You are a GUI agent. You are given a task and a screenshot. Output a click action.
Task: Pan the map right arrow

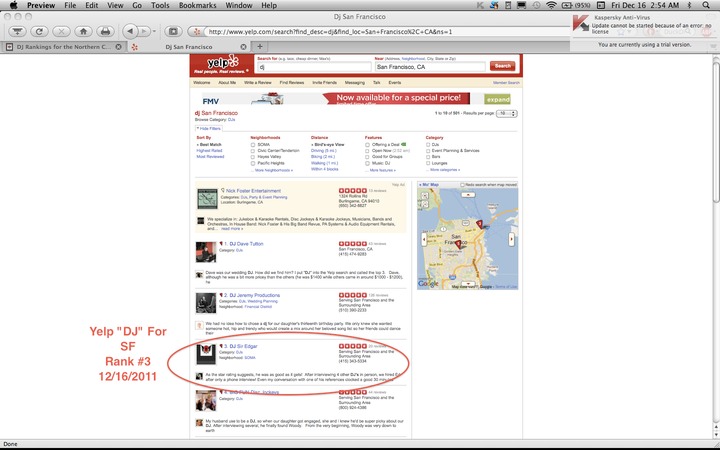click(x=512, y=239)
